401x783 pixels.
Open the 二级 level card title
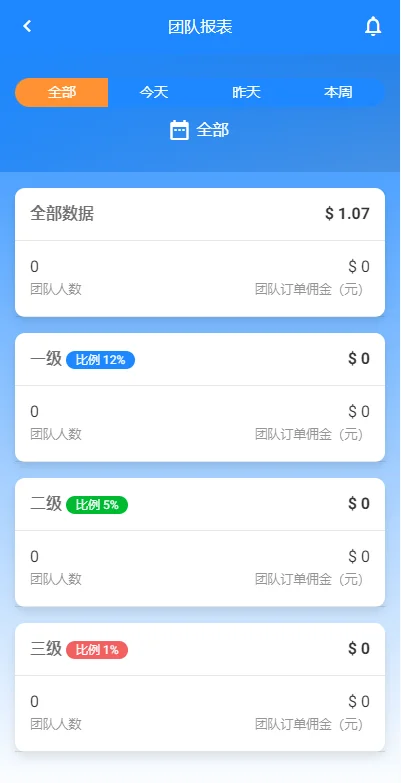(46, 504)
